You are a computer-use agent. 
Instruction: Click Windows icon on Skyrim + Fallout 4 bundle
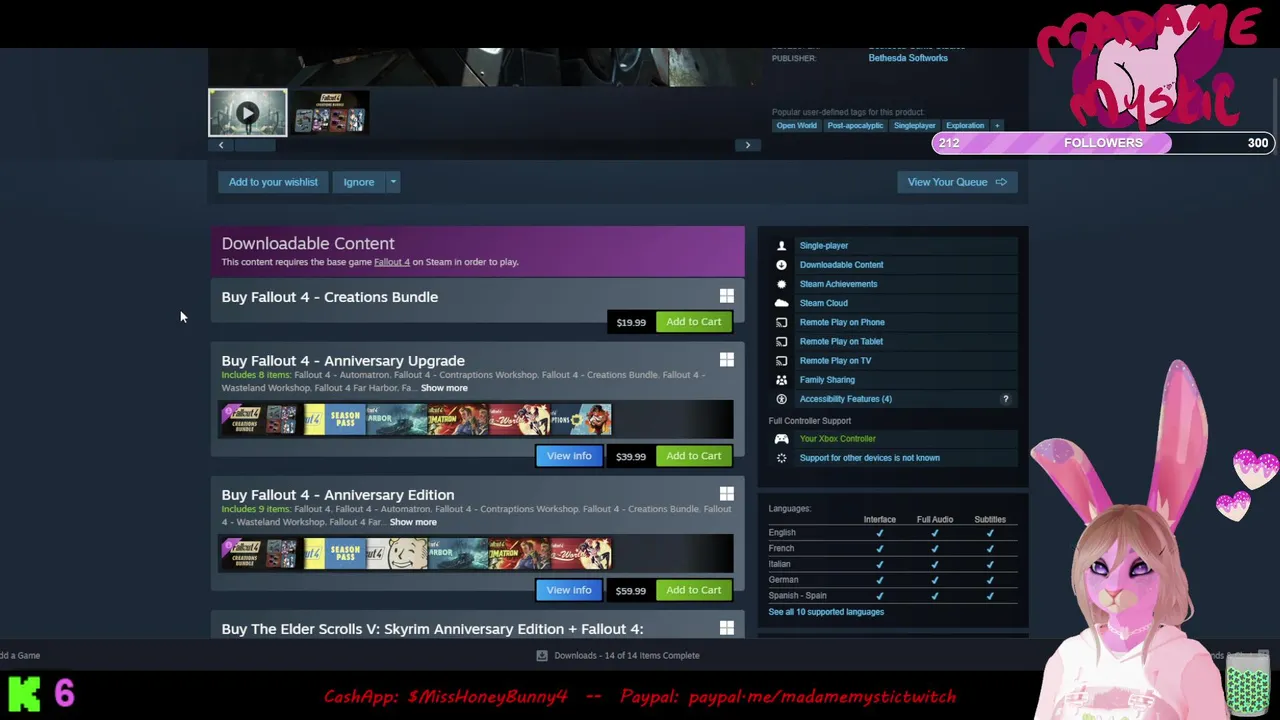click(727, 628)
